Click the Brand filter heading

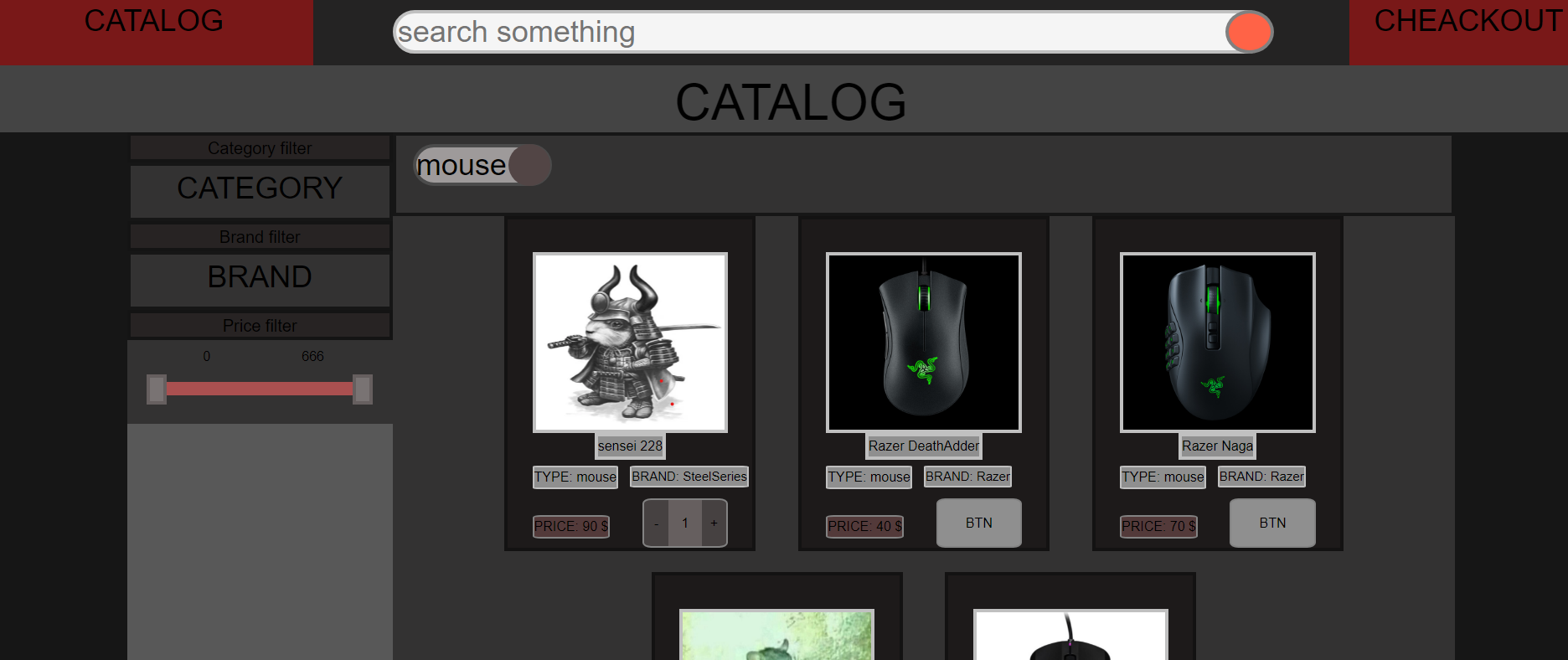pyautogui.click(x=260, y=237)
